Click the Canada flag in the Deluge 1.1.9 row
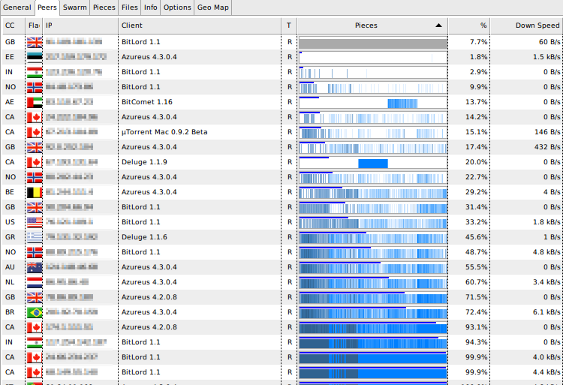The height and width of the screenshot is (385, 563). pyautogui.click(x=34, y=162)
